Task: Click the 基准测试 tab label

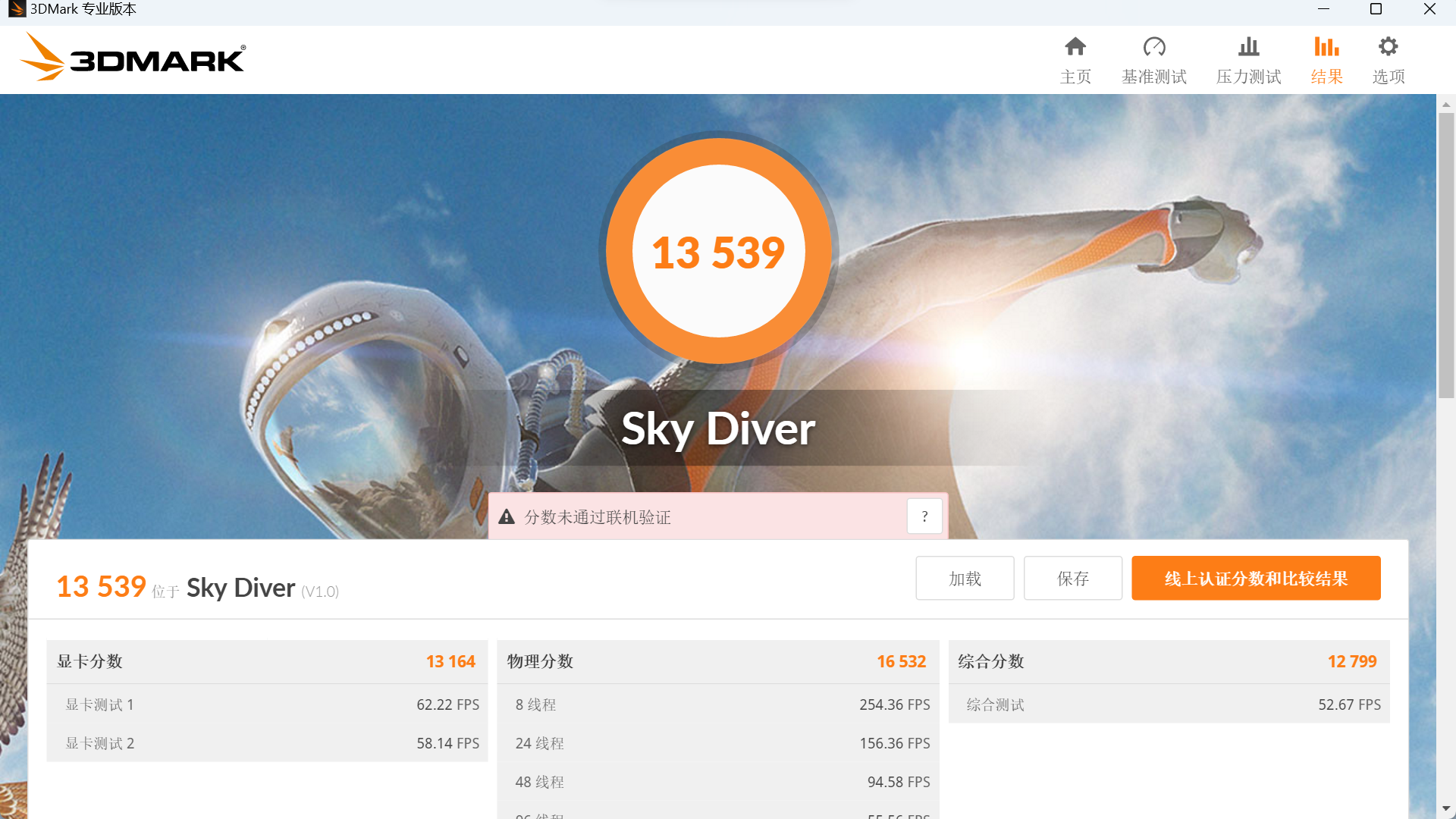Action: [1154, 77]
